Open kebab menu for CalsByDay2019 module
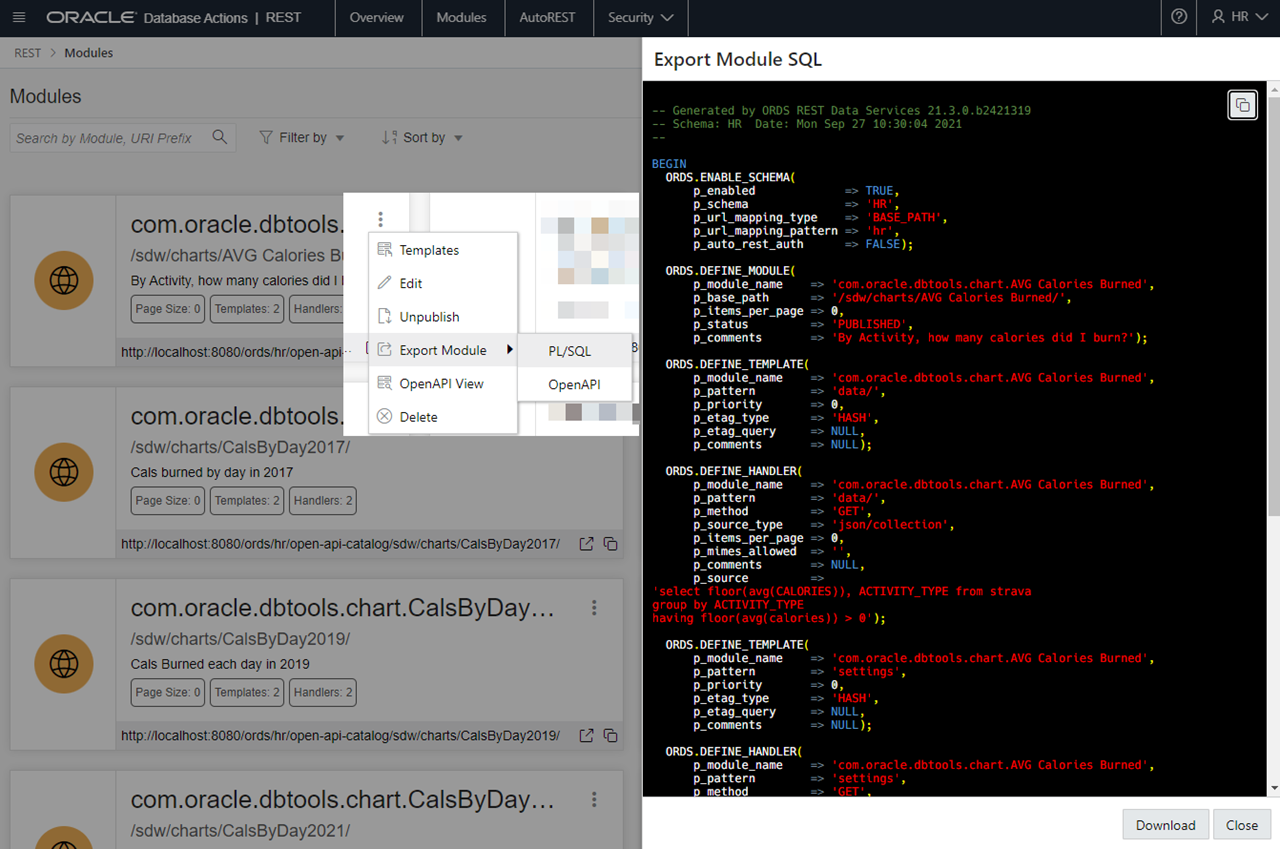Screen dimensions: 1280x849 point(594,608)
